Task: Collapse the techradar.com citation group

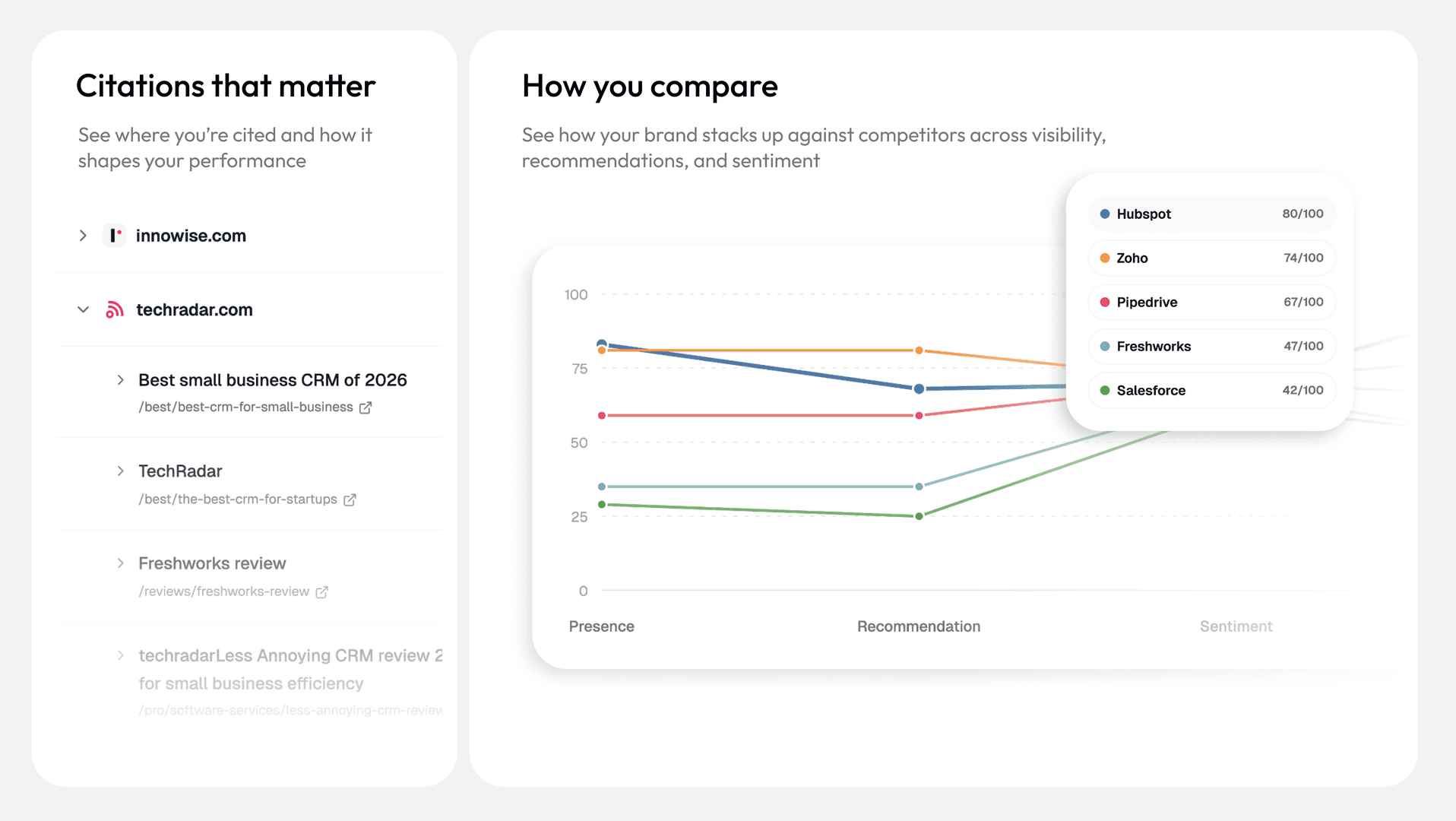Action: click(83, 309)
